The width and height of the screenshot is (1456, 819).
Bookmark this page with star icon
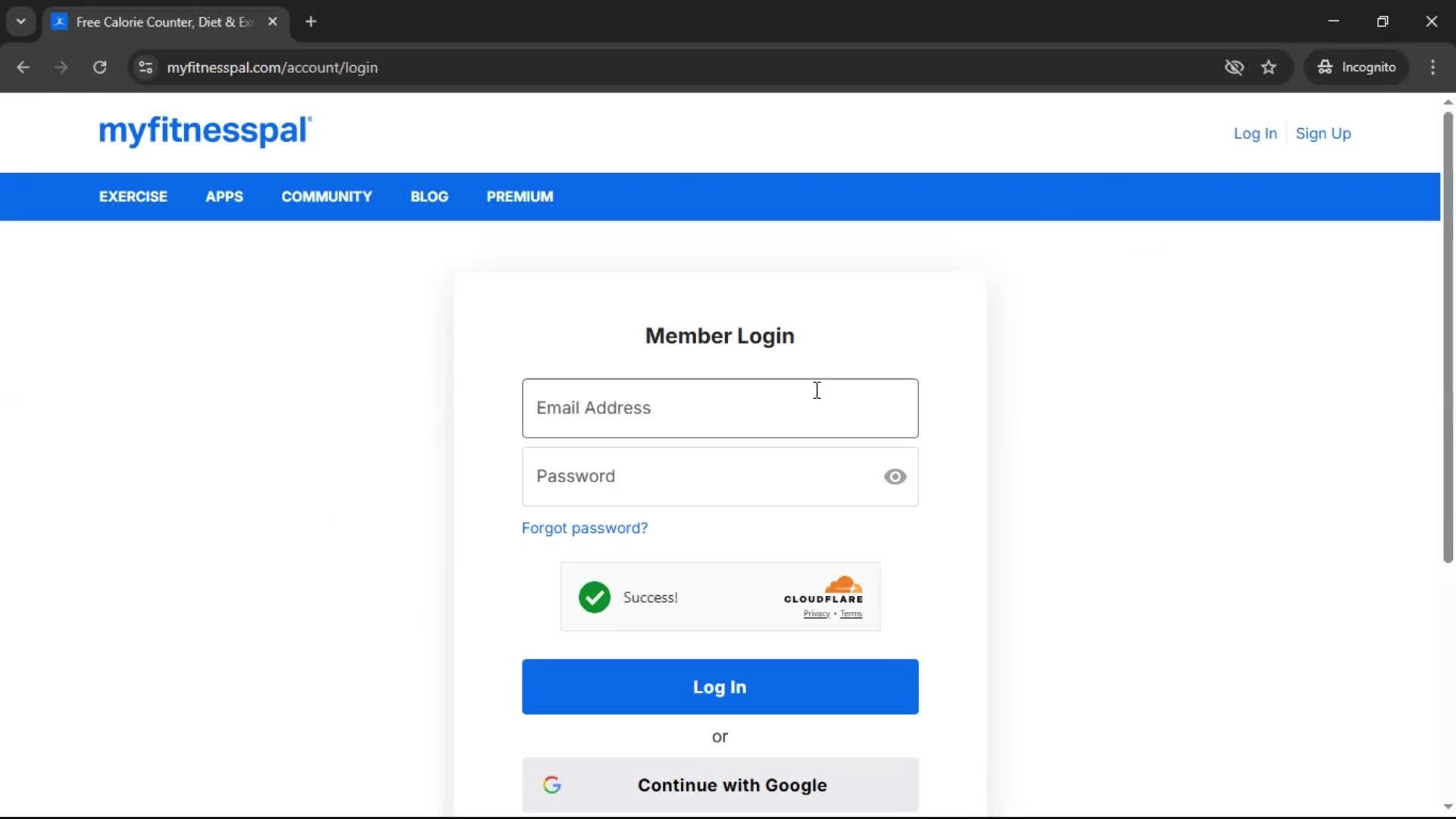tap(1269, 67)
